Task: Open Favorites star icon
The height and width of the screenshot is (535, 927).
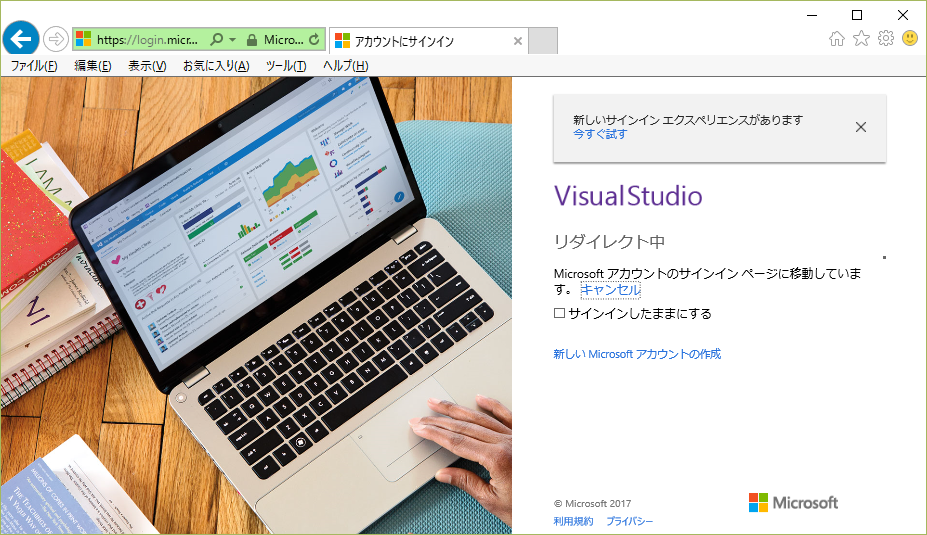Action: [861, 38]
